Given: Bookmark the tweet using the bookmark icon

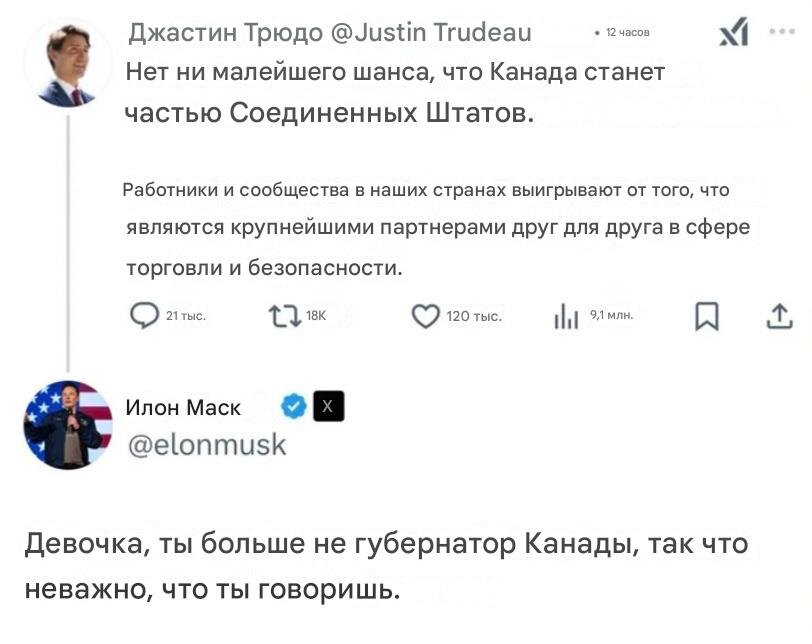Looking at the screenshot, I should (x=707, y=315).
